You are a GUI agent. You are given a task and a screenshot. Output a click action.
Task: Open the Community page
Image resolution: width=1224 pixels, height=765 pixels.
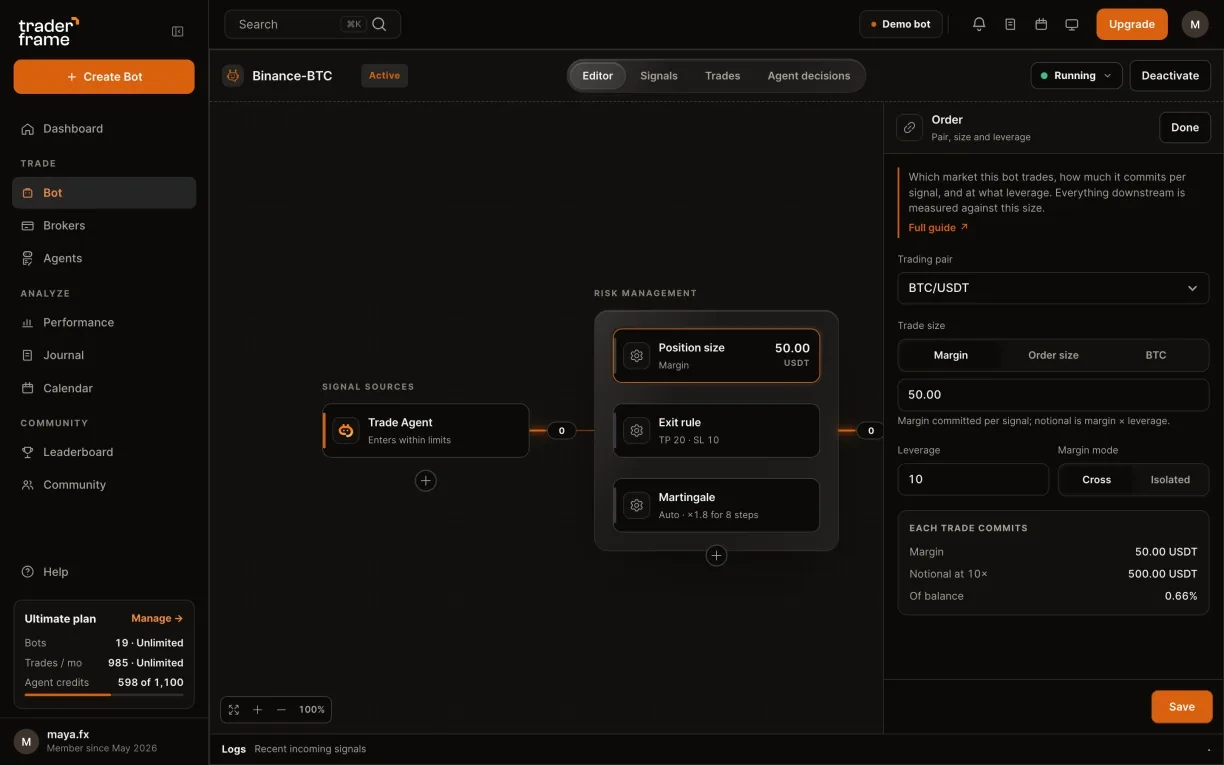tap(104, 485)
